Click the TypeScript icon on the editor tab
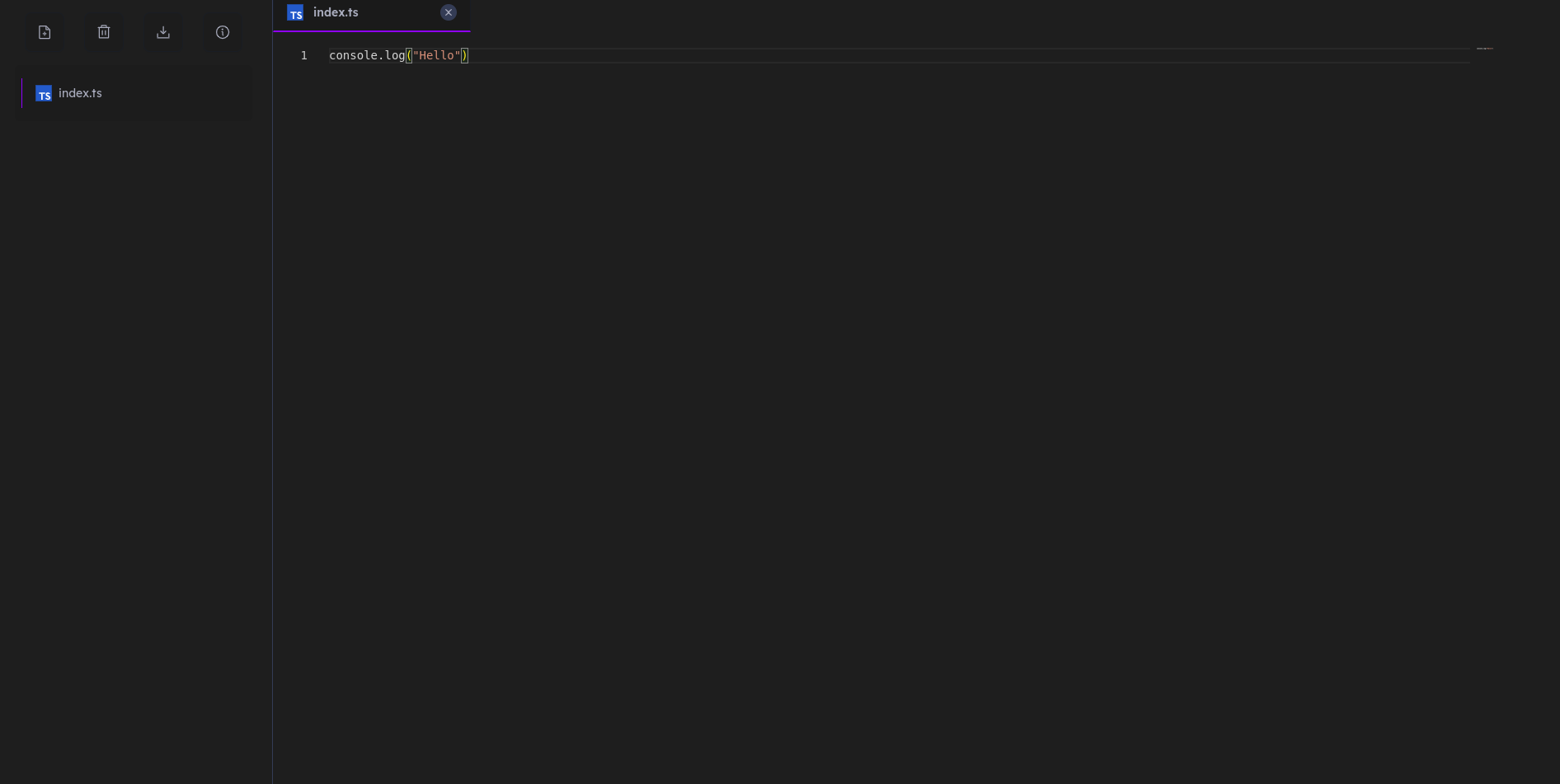Image resolution: width=1560 pixels, height=784 pixels. click(295, 12)
